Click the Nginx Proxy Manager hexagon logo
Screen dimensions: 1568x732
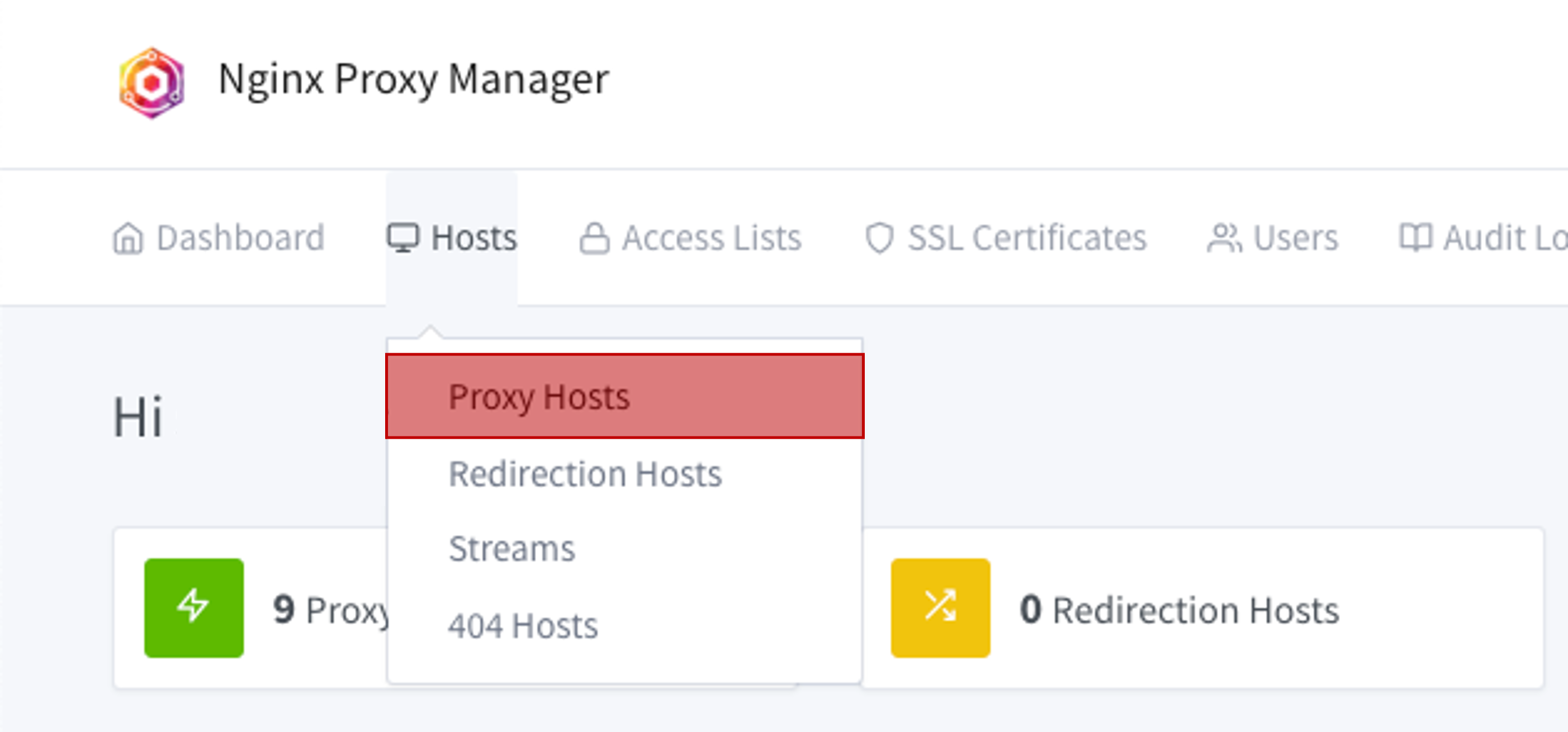click(151, 83)
